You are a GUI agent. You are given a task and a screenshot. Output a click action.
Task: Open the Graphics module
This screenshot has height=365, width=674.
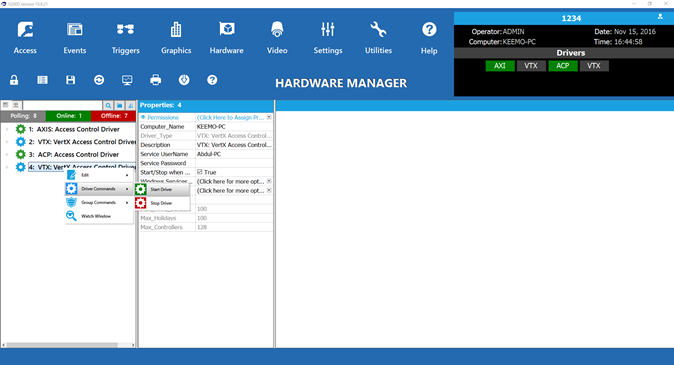coord(176,38)
